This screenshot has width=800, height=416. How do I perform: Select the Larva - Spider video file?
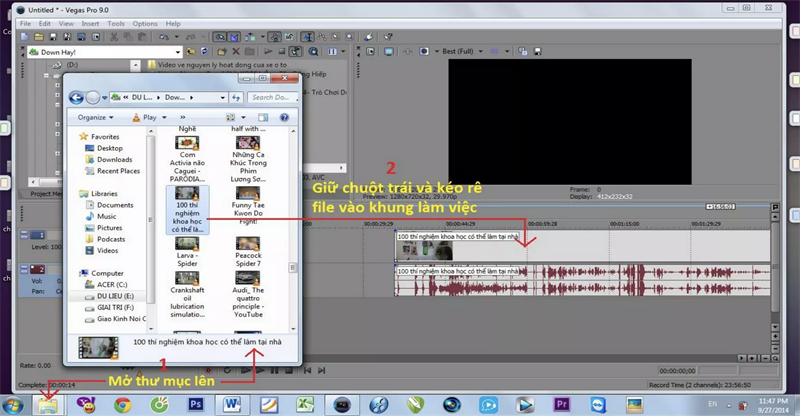click(187, 252)
